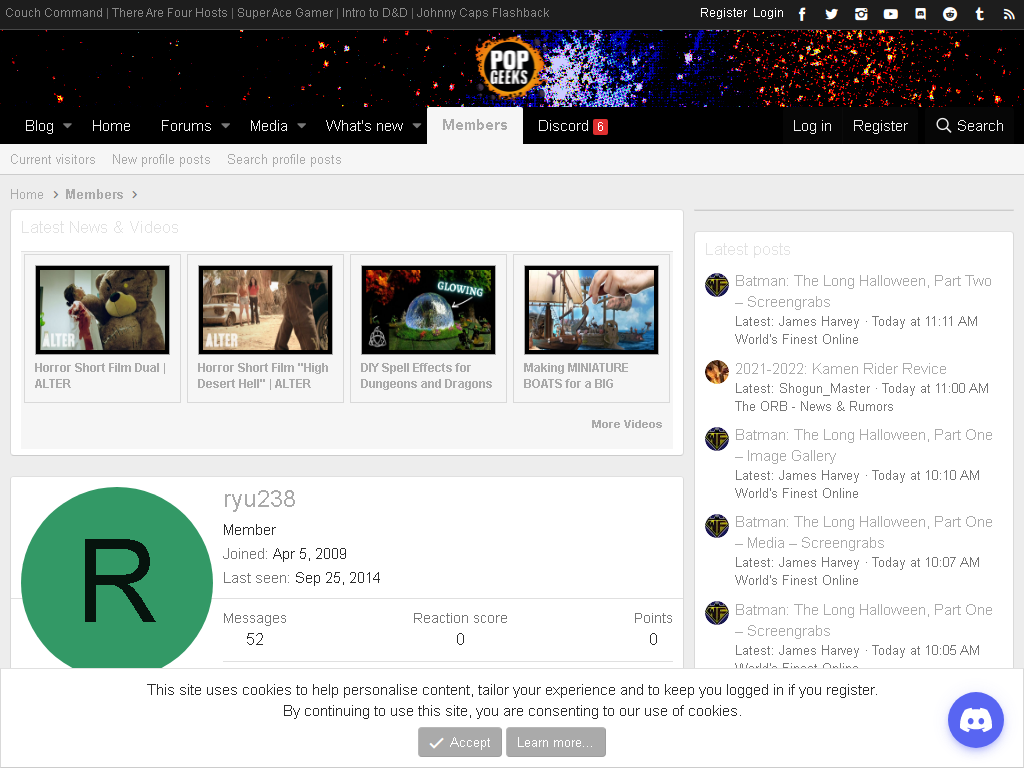Open the YouTube icon in header

[x=891, y=14]
